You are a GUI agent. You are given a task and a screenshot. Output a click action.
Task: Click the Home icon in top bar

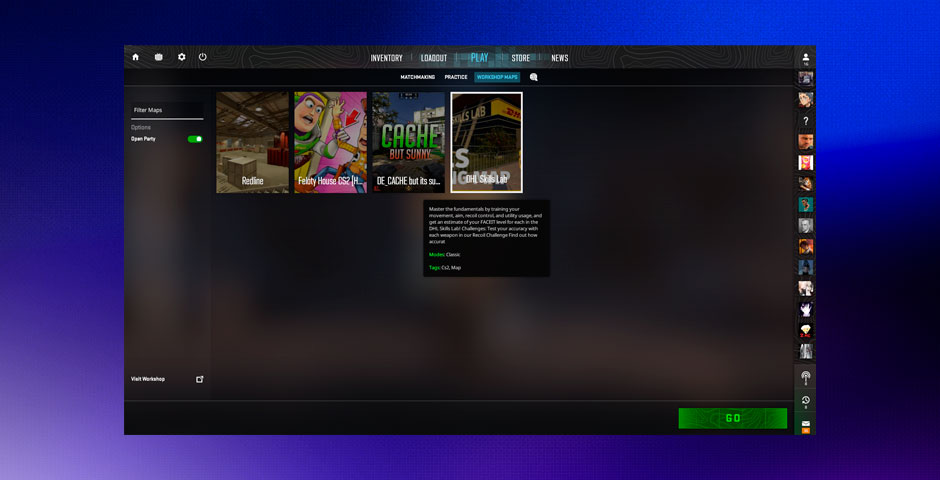point(136,57)
